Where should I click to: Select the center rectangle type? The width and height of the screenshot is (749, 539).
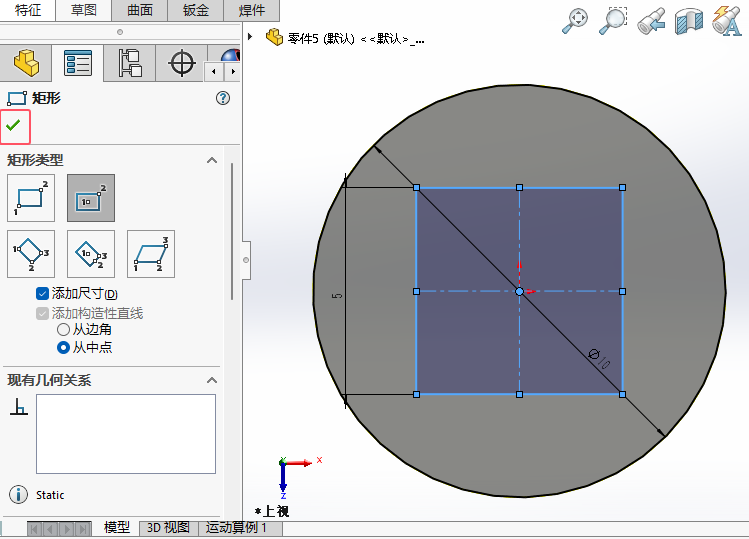pos(91,198)
